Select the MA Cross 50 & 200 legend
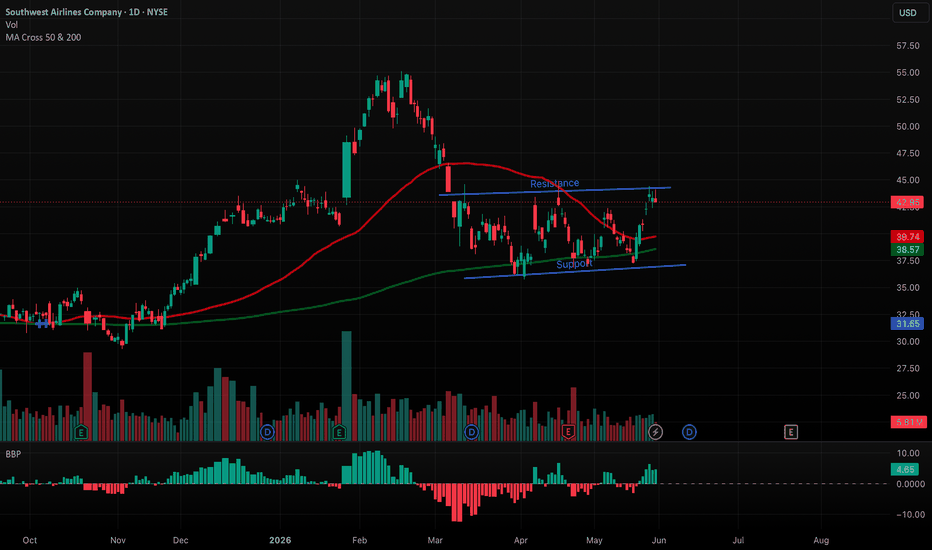 [43, 37]
